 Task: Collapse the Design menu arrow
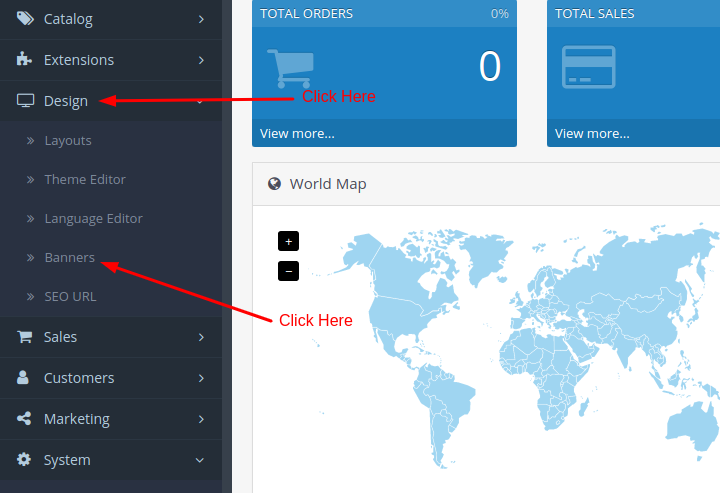pyautogui.click(x=200, y=101)
